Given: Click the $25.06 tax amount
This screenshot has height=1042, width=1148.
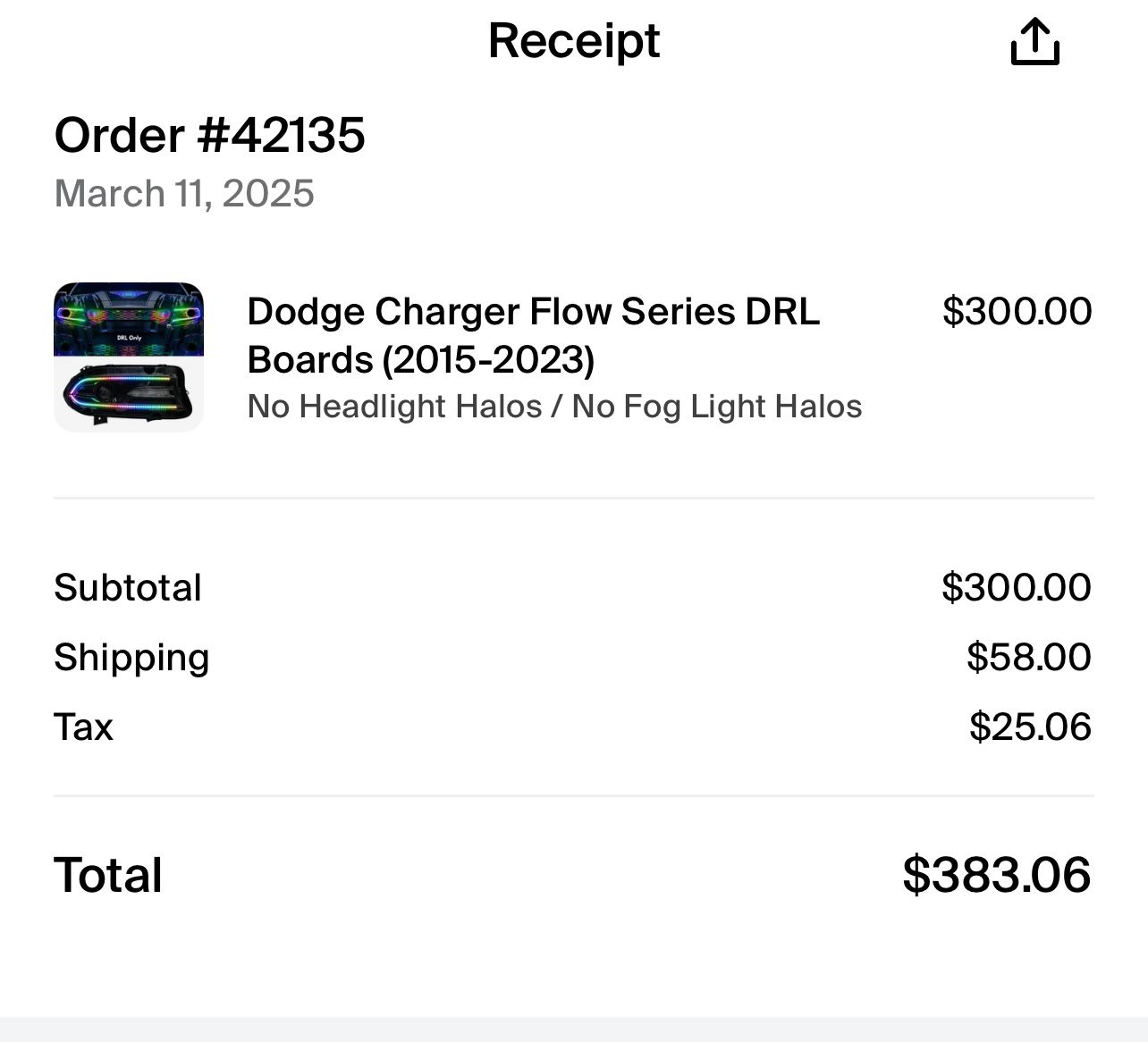Looking at the screenshot, I should point(1030,727).
